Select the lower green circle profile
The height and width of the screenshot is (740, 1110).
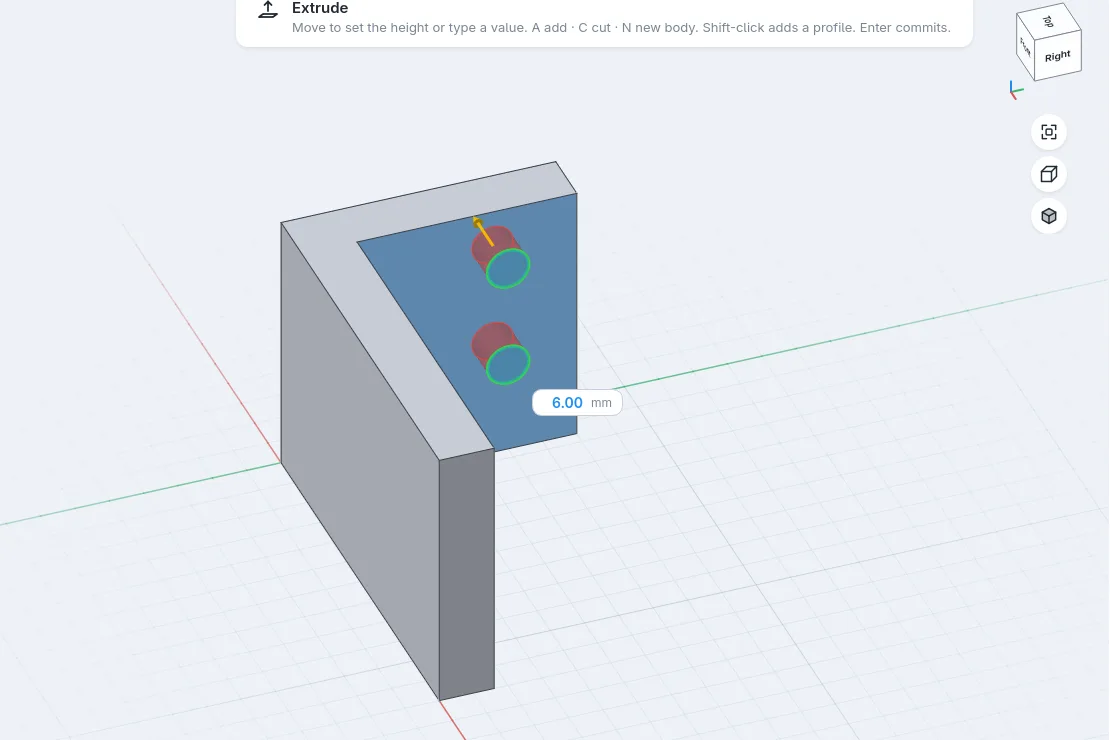click(508, 365)
